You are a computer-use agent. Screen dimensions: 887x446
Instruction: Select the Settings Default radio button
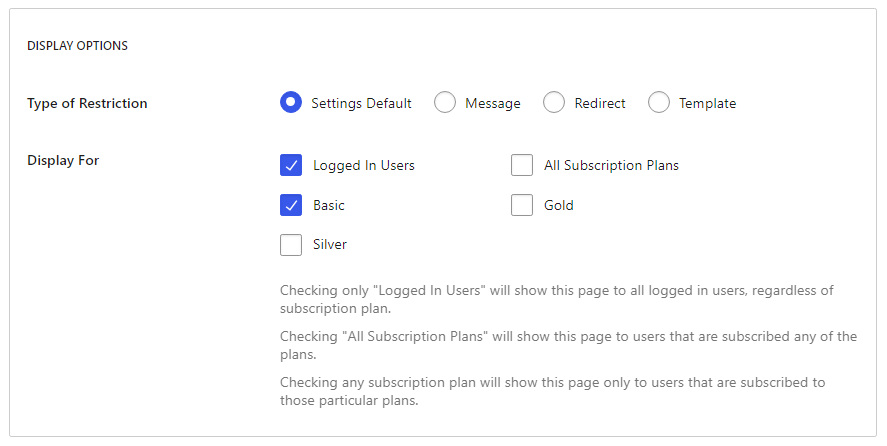coord(291,103)
